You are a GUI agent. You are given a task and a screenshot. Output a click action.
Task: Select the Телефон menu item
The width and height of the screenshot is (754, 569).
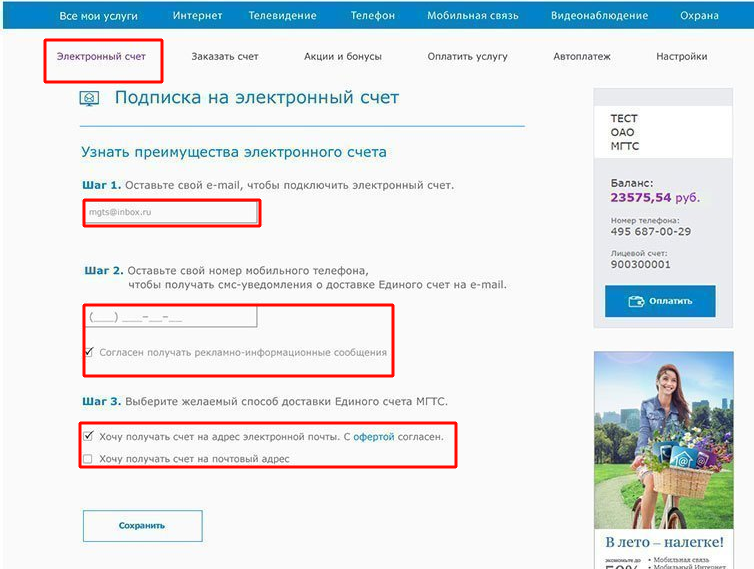point(372,15)
